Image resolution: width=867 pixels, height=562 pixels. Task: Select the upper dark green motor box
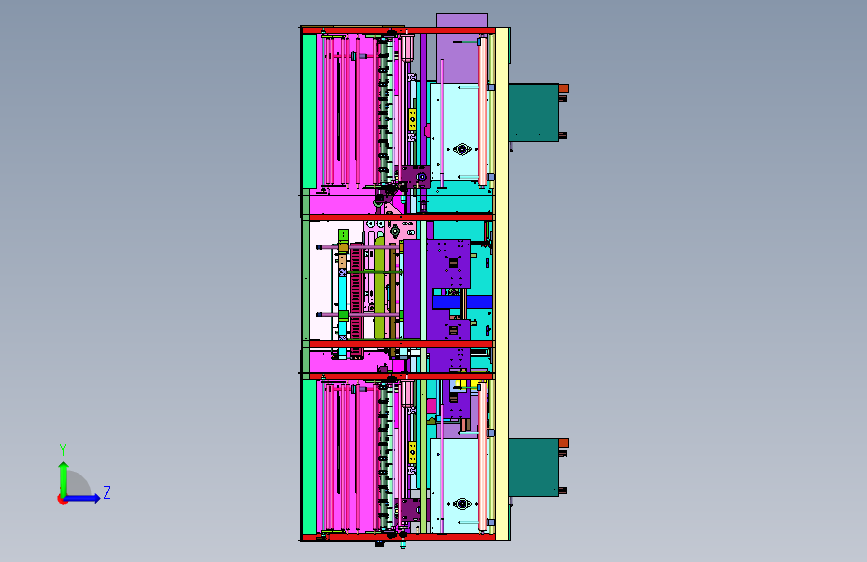coord(534,112)
